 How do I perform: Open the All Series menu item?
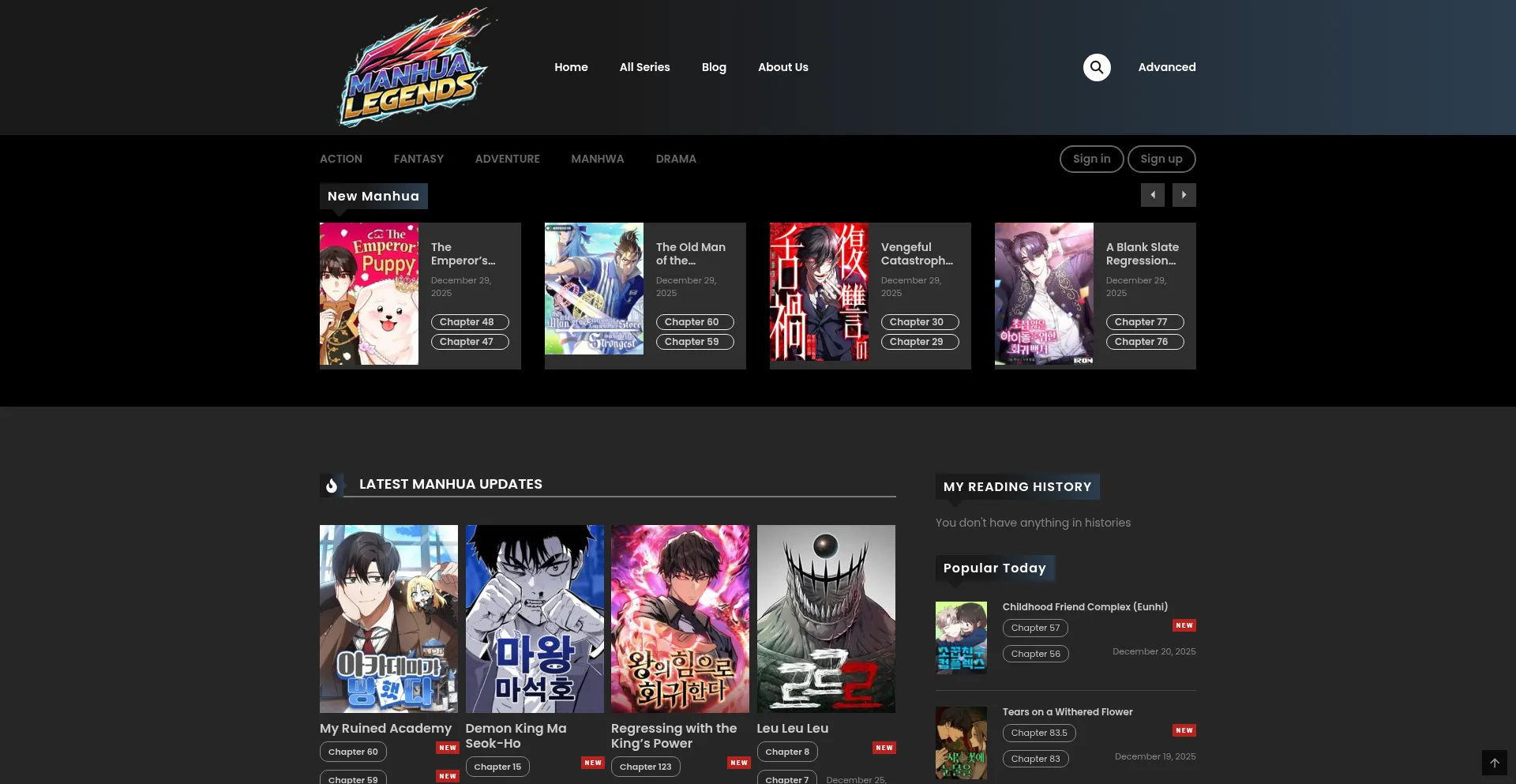point(644,67)
